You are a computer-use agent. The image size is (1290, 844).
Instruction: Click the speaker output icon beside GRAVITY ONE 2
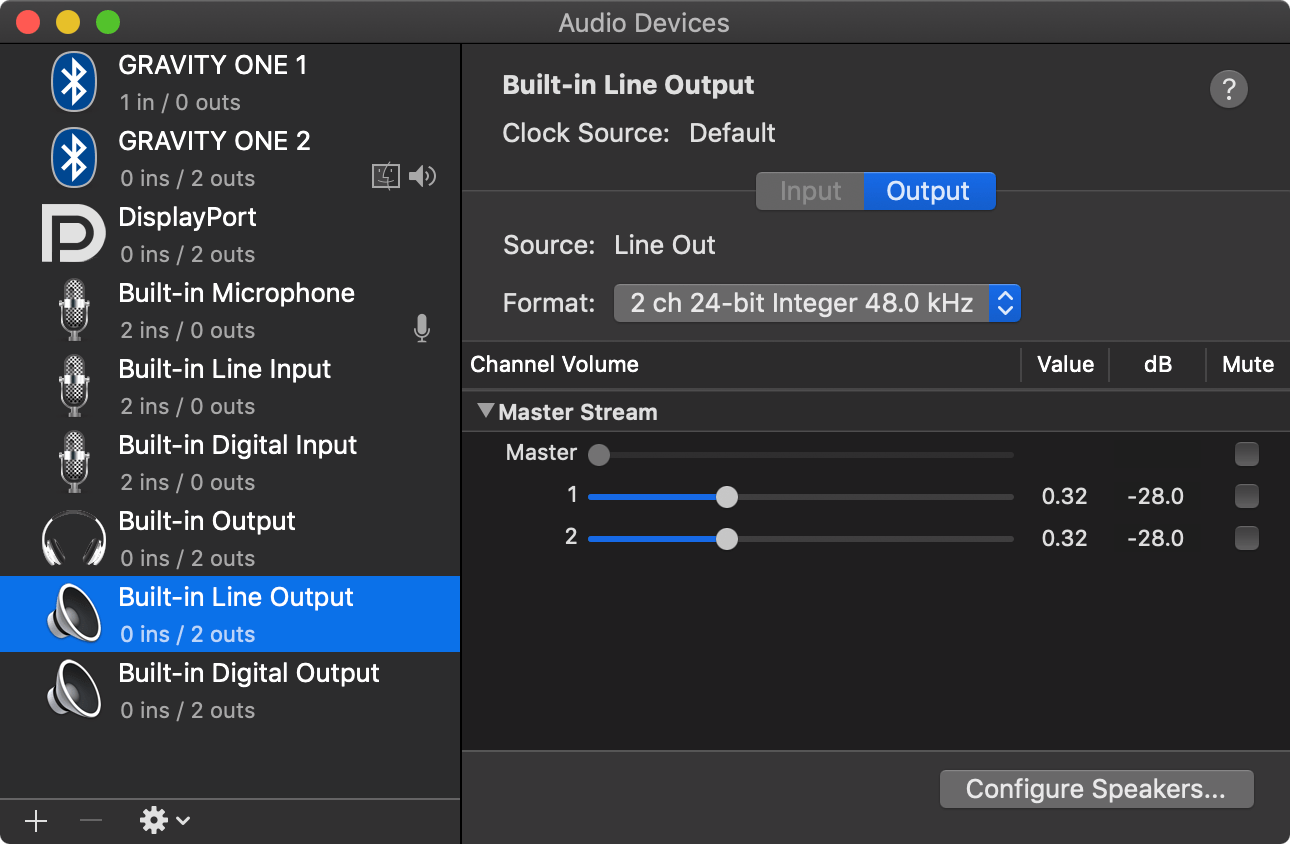coord(422,176)
